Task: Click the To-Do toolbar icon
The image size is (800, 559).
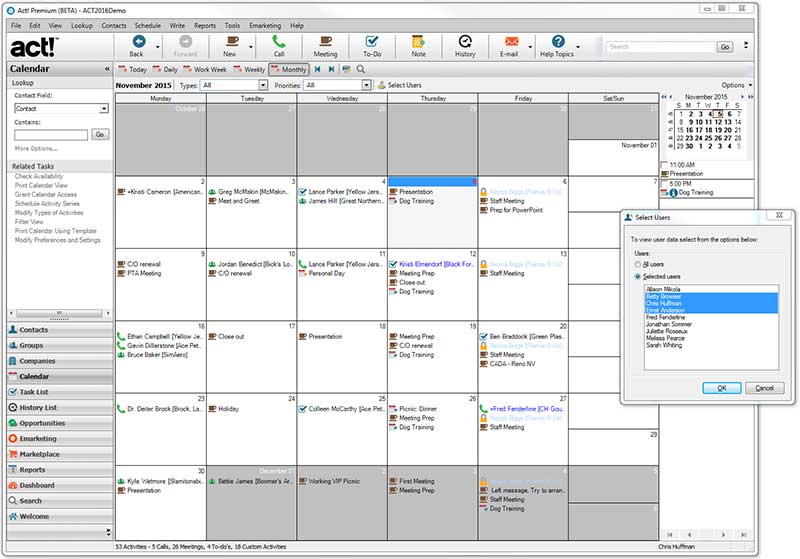Action: click(372, 41)
